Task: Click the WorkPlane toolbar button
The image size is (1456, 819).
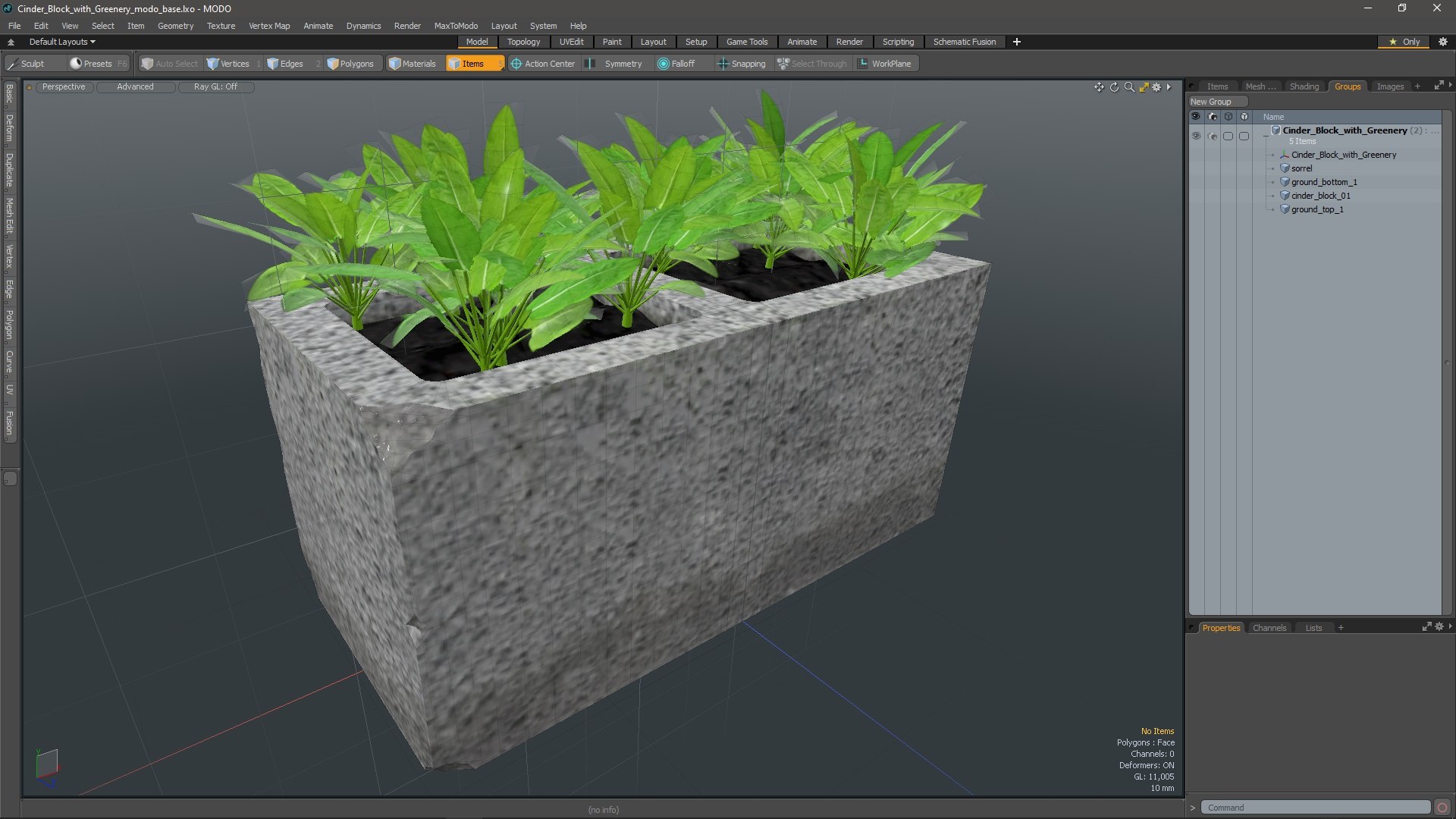Action: click(x=884, y=64)
